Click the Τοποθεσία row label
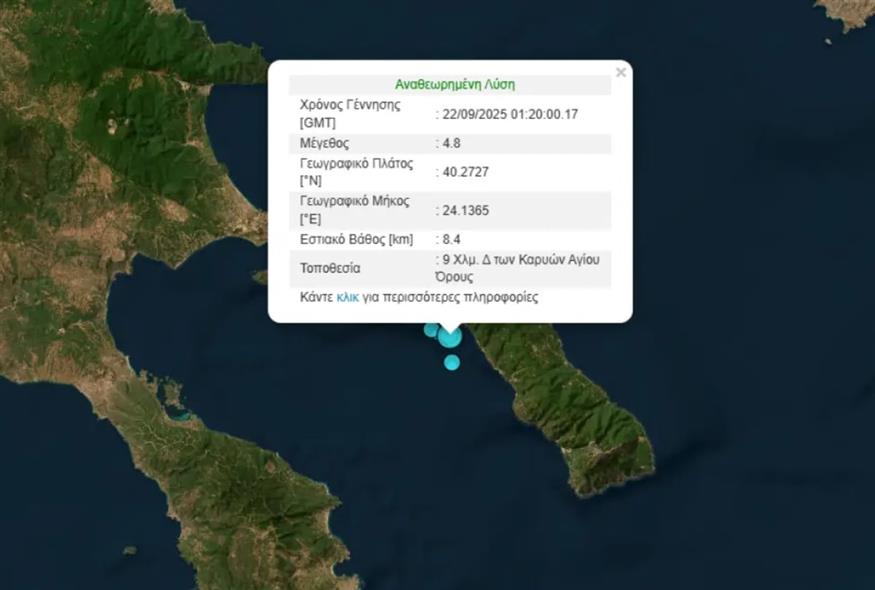The width and height of the screenshot is (875, 590). coord(330,268)
